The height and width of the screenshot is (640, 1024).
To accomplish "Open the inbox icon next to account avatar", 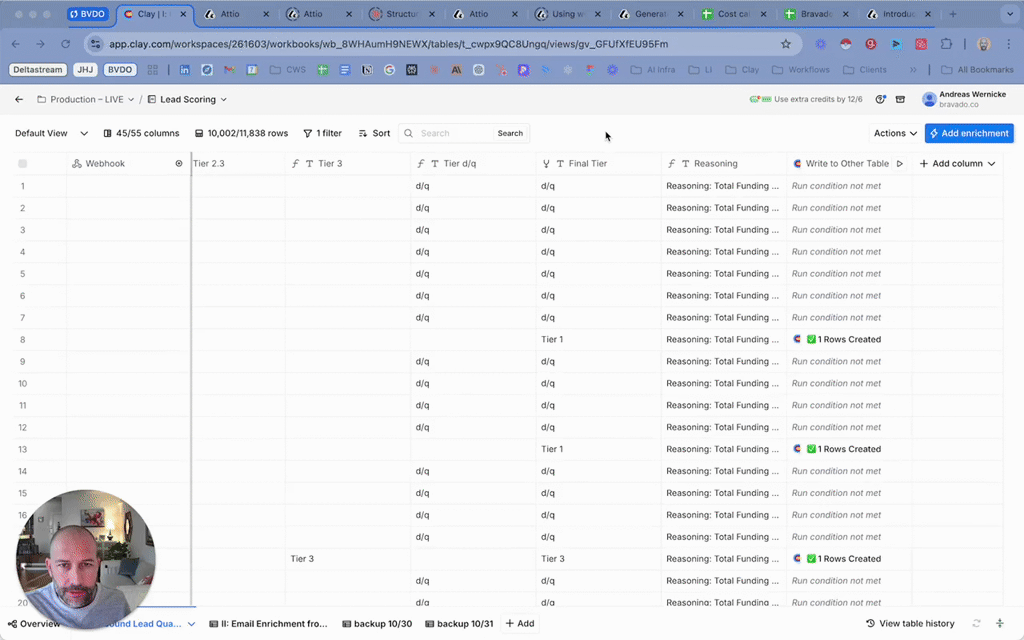I will (900, 99).
